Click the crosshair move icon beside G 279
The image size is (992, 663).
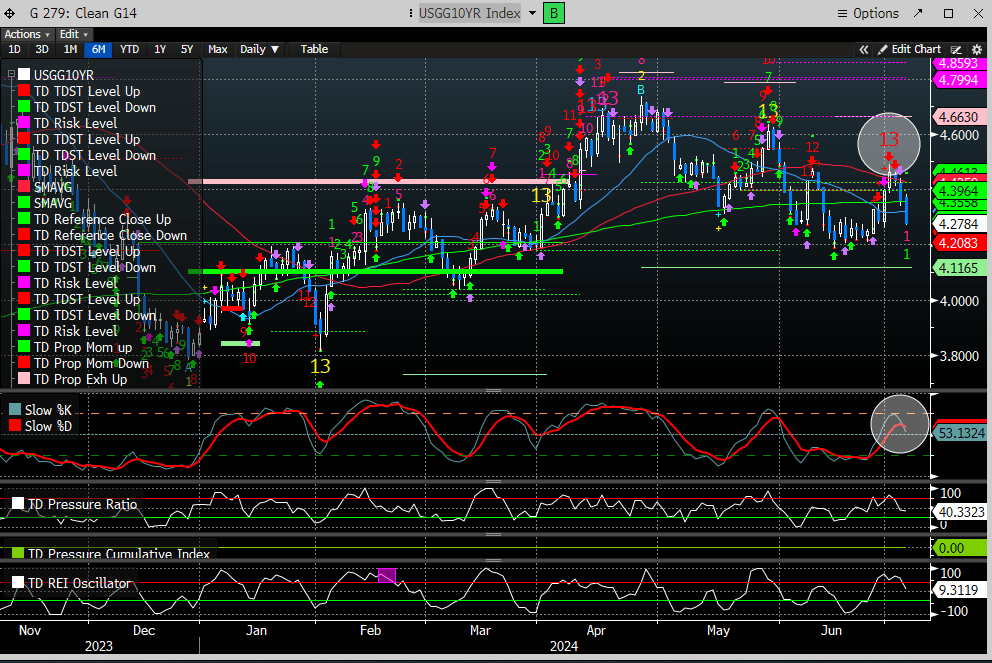(x=11, y=13)
